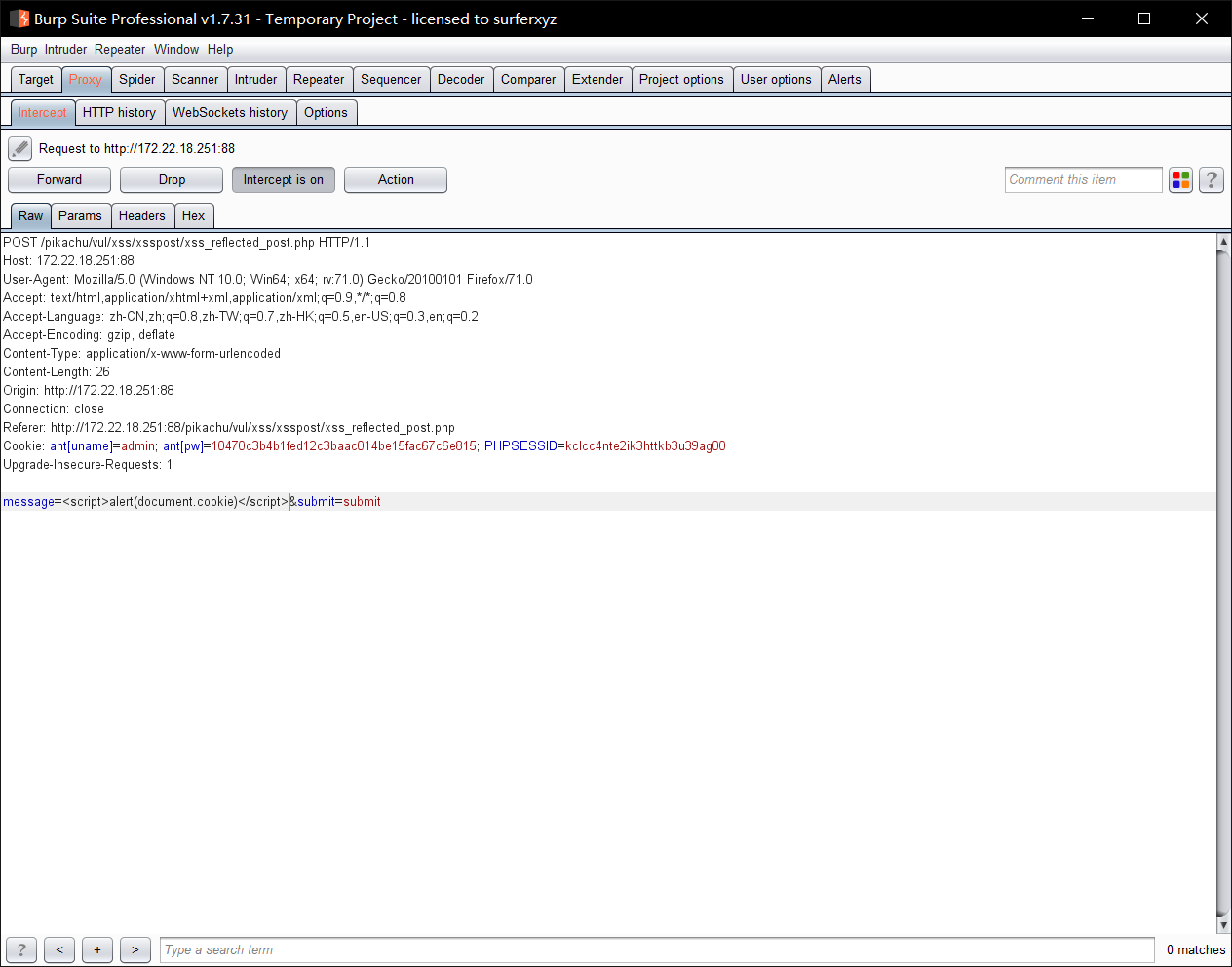1232x967 pixels.
Task: Click the search help question mark button
Action: 21,949
